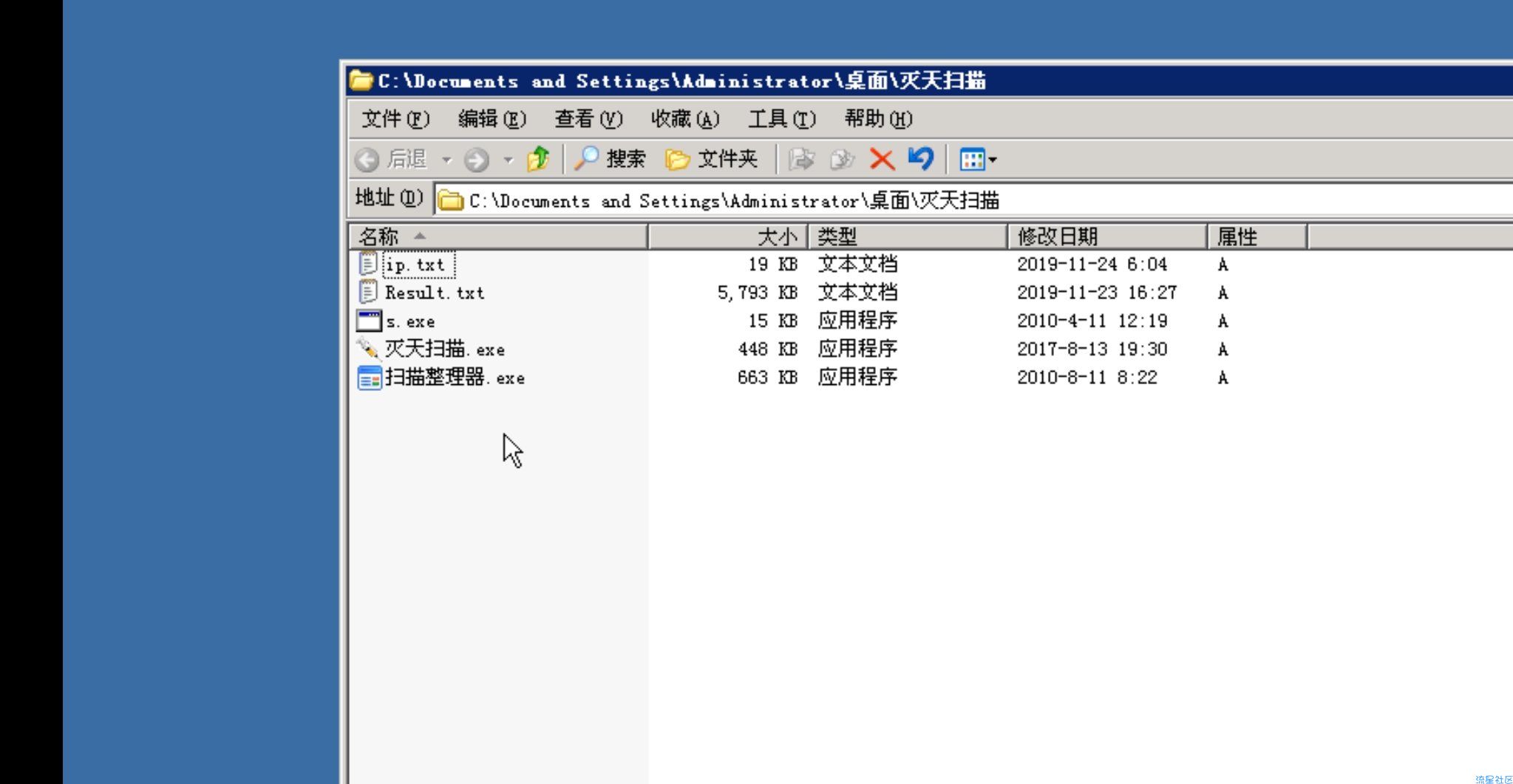Click the s.exe file name
1513x784 pixels.
410,321
